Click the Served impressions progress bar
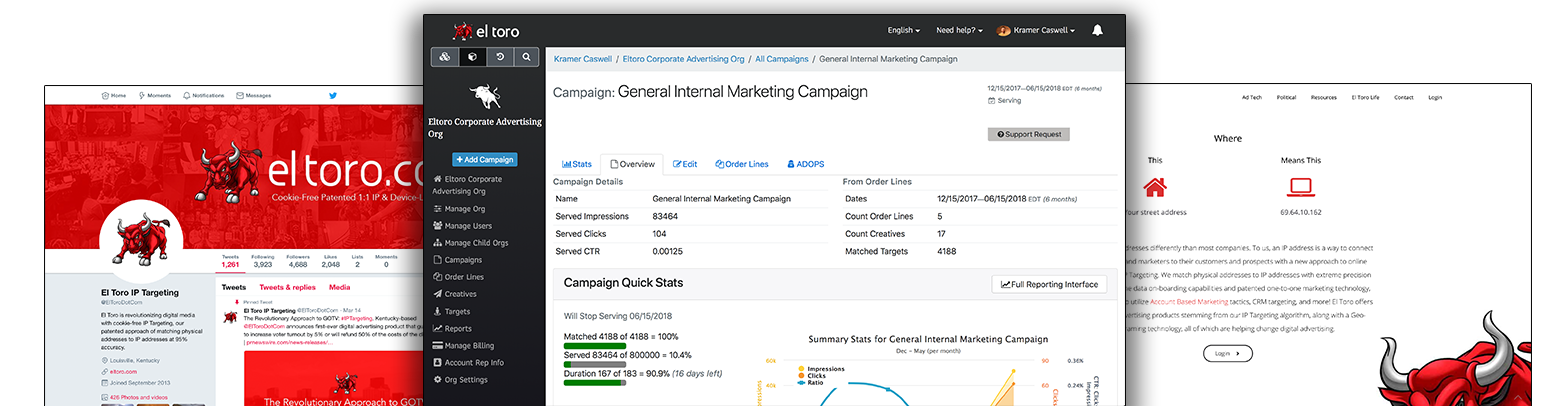 [x=595, y=364]
